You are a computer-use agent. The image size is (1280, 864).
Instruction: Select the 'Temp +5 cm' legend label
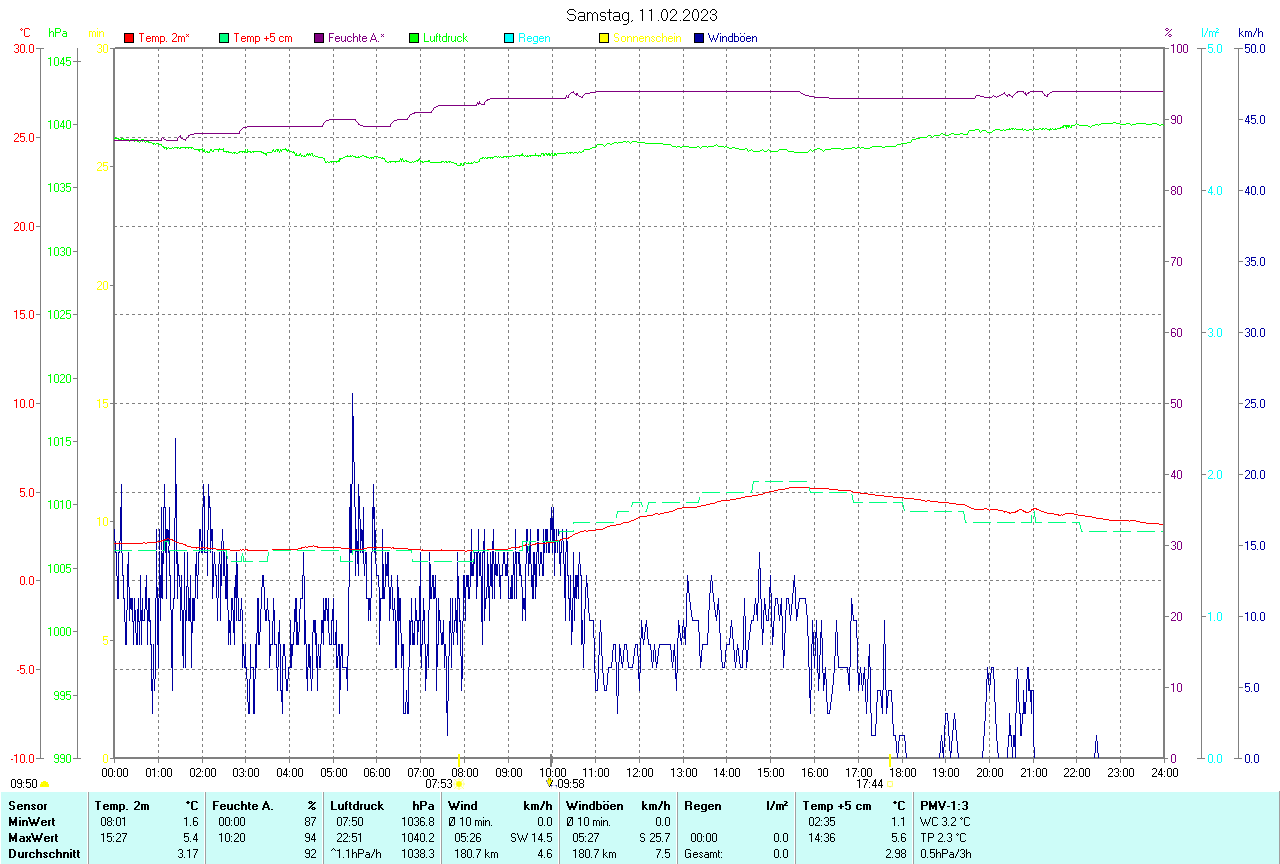click(x=263, y=38)
